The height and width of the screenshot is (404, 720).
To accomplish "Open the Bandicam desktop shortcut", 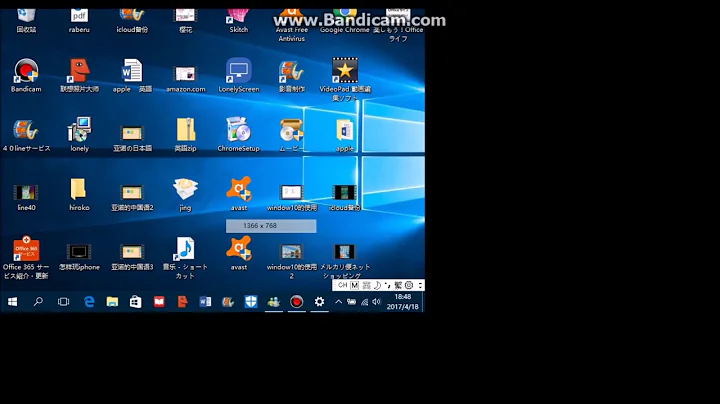I will [26, 71].
